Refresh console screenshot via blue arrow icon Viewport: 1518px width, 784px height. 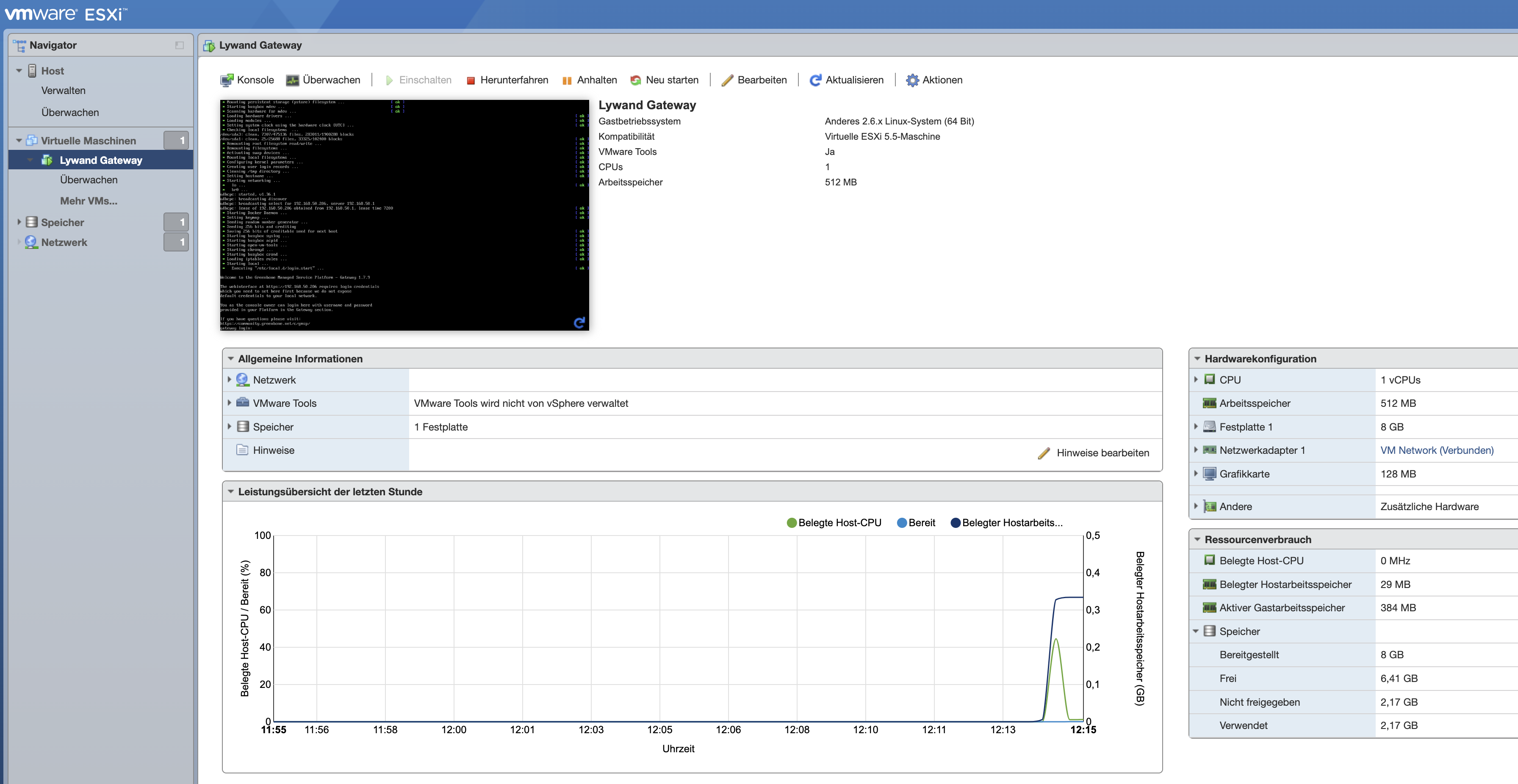click(579, 322)
